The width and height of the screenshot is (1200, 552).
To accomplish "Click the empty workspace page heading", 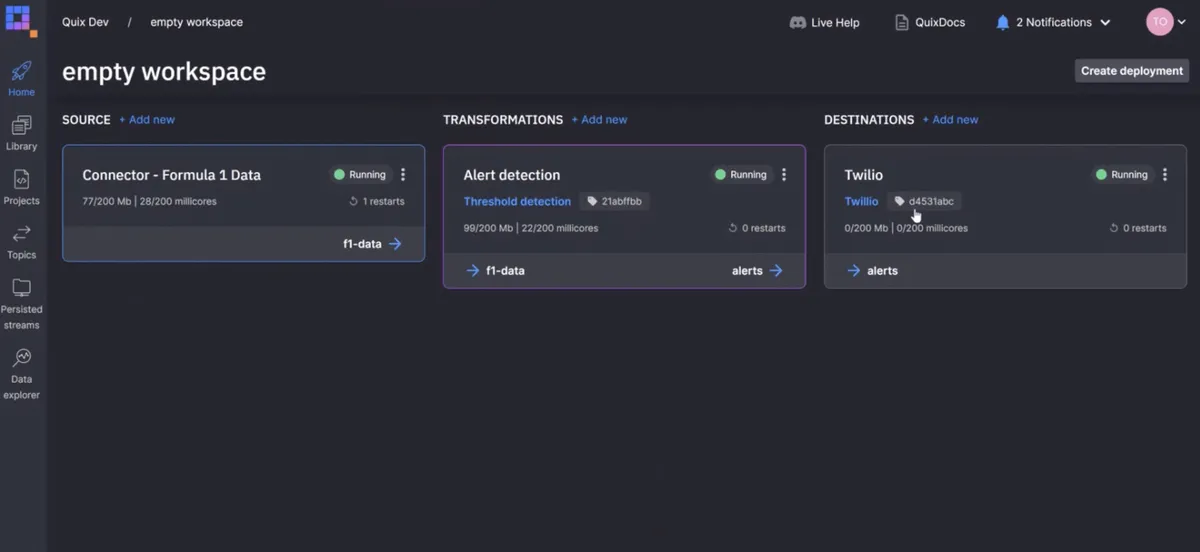I will click(164, 72).
